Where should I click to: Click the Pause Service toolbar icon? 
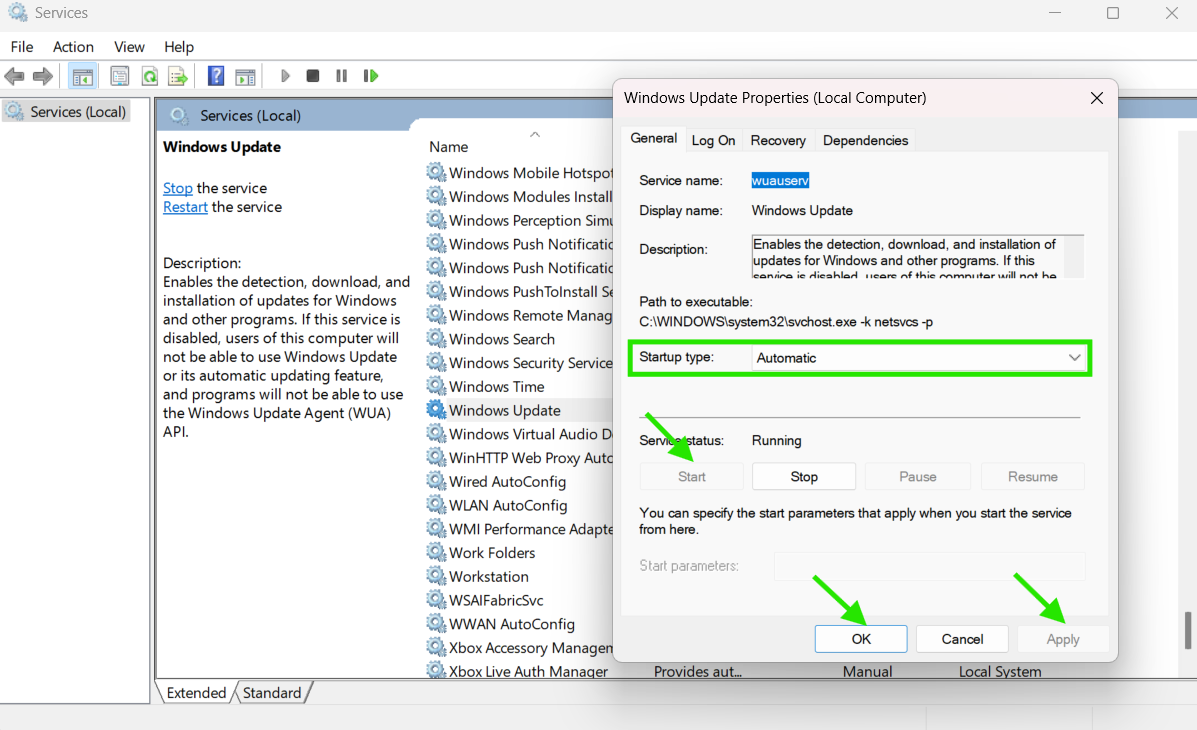pos(341,76)
